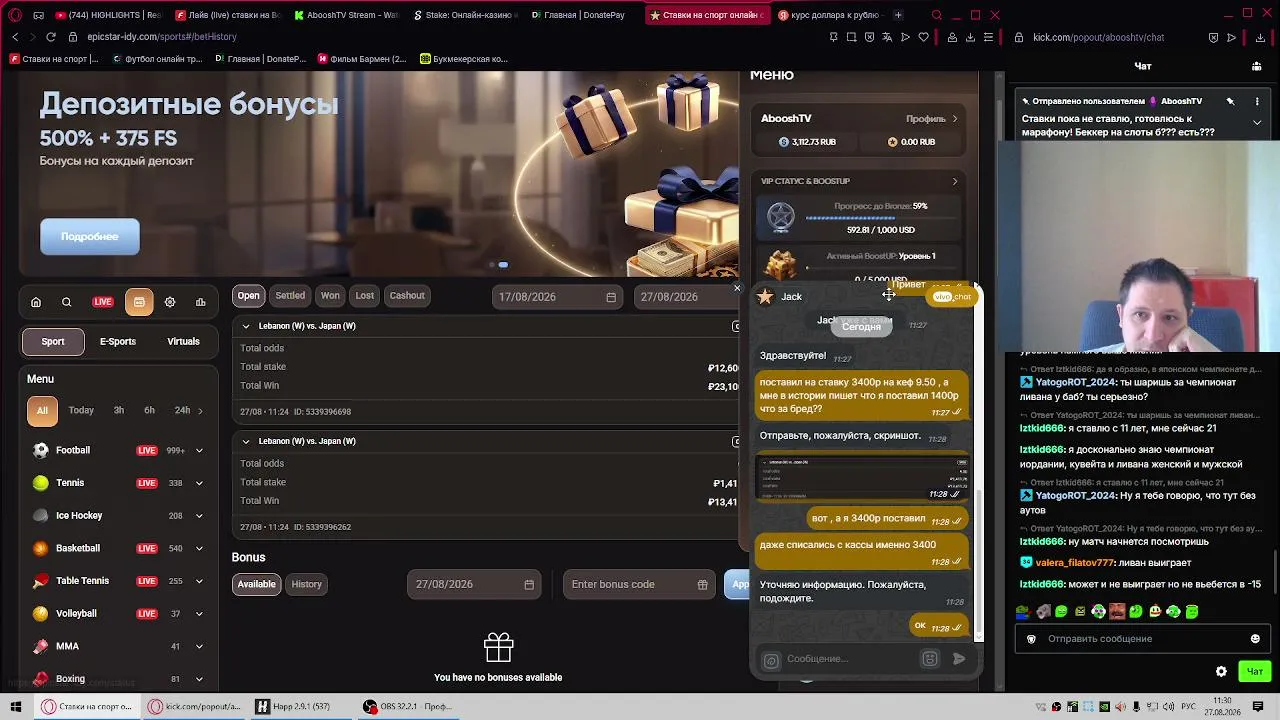Open screenshot thumbnail in support chat
This screenshot has height=720, width=1280.
[863, 478]
